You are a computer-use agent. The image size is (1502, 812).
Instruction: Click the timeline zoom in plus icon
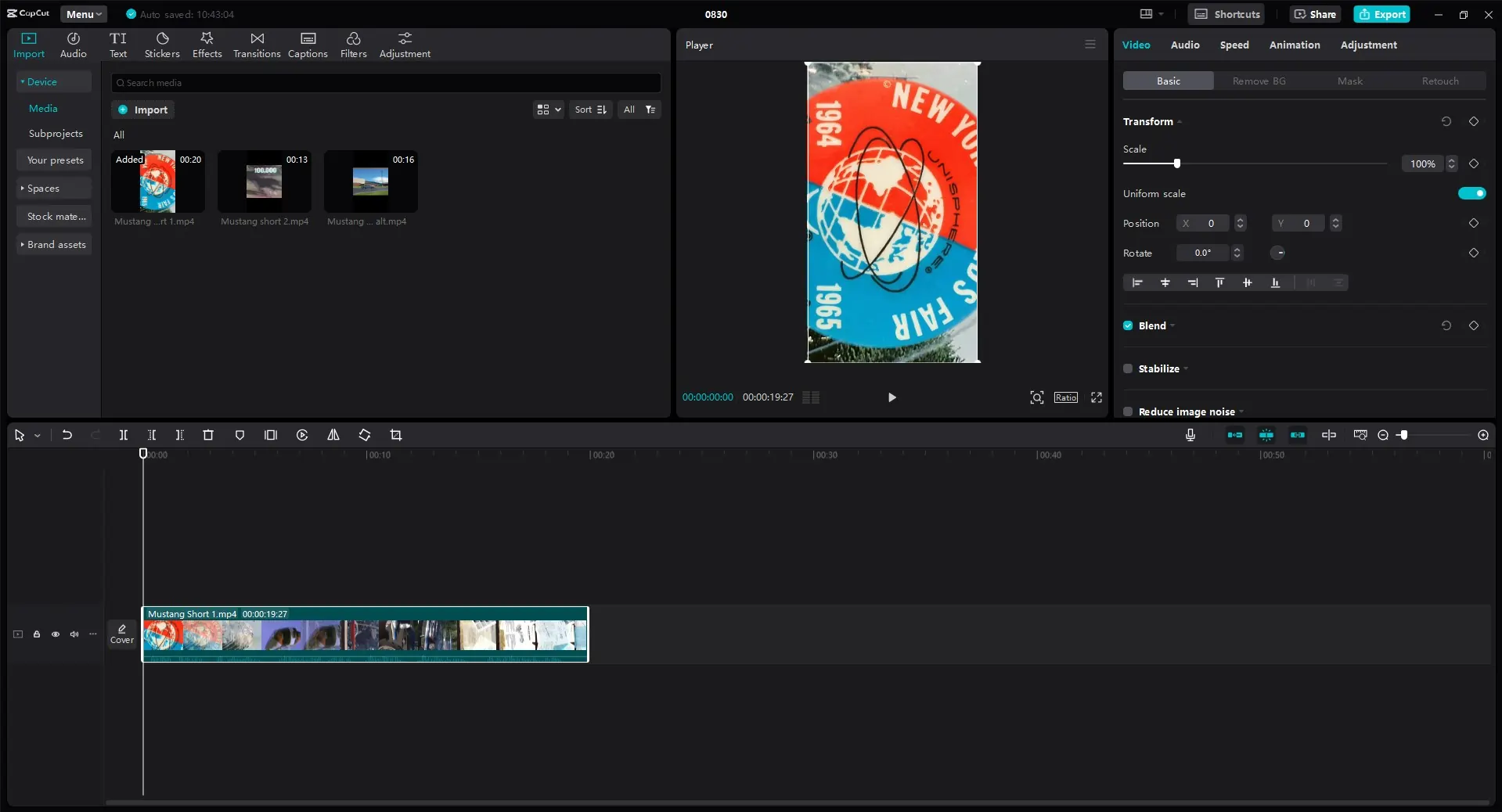pyautogui.click(x=1483, y=435)
